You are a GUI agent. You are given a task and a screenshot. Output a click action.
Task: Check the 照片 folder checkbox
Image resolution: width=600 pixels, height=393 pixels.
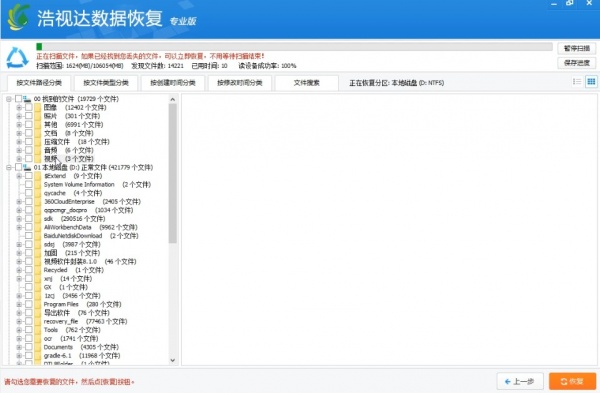coord(29,116)
